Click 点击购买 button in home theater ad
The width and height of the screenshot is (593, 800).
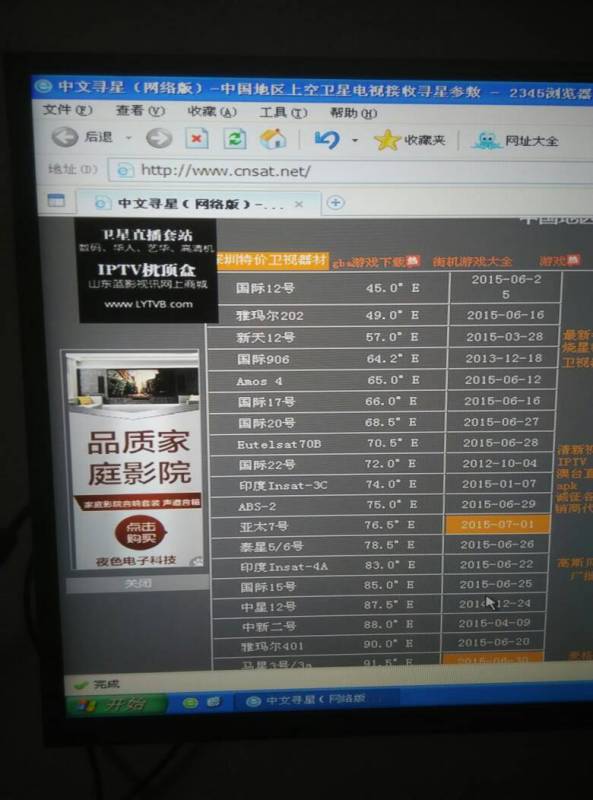[140, 532]
